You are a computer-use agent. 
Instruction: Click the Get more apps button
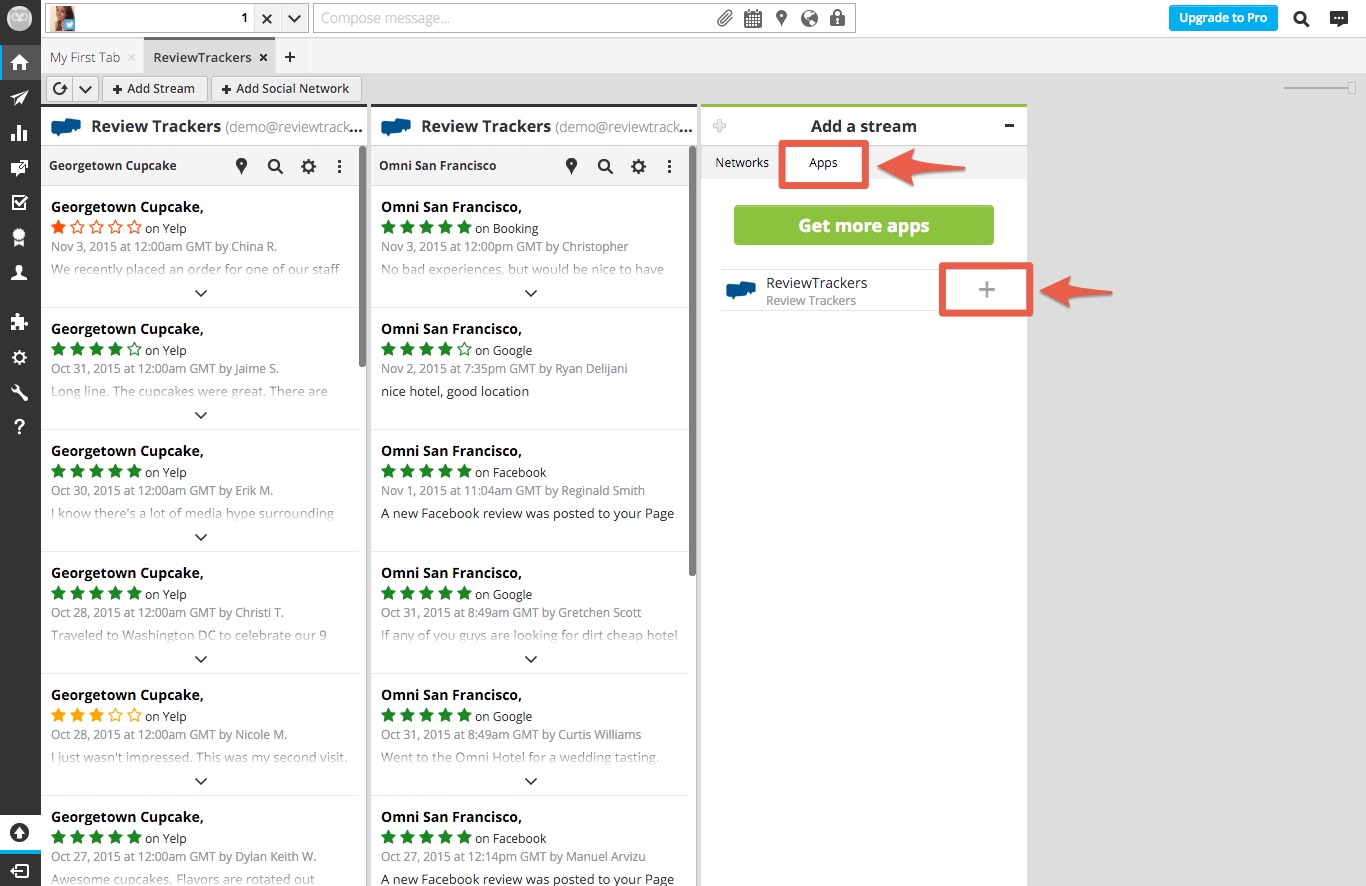(x=864, y=225)
